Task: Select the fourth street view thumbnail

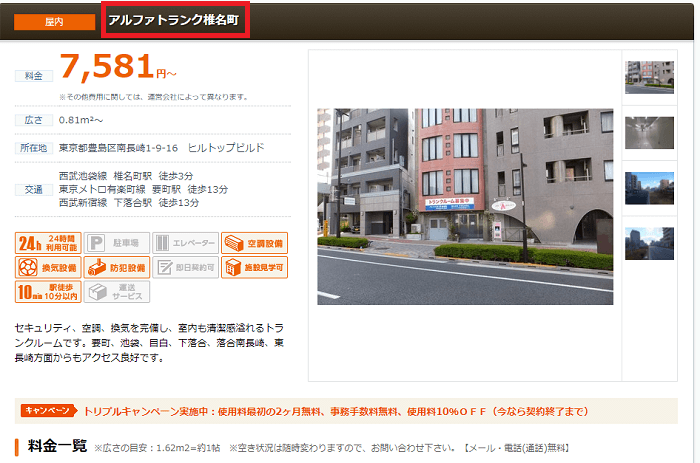Action: [x=649, y=243]
